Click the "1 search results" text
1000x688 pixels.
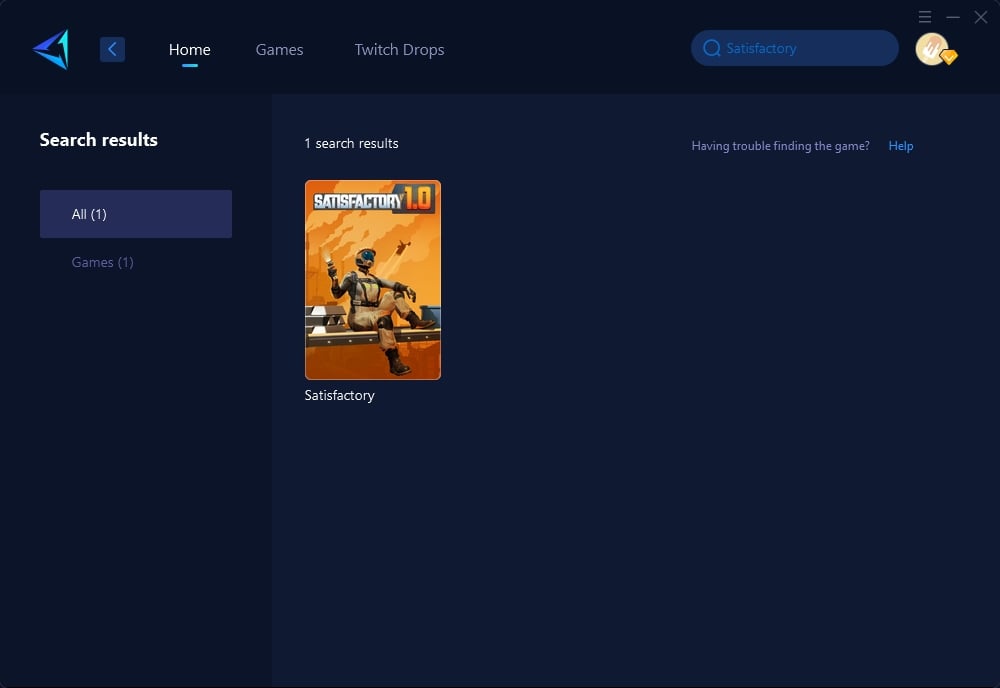tap(351, 143)
